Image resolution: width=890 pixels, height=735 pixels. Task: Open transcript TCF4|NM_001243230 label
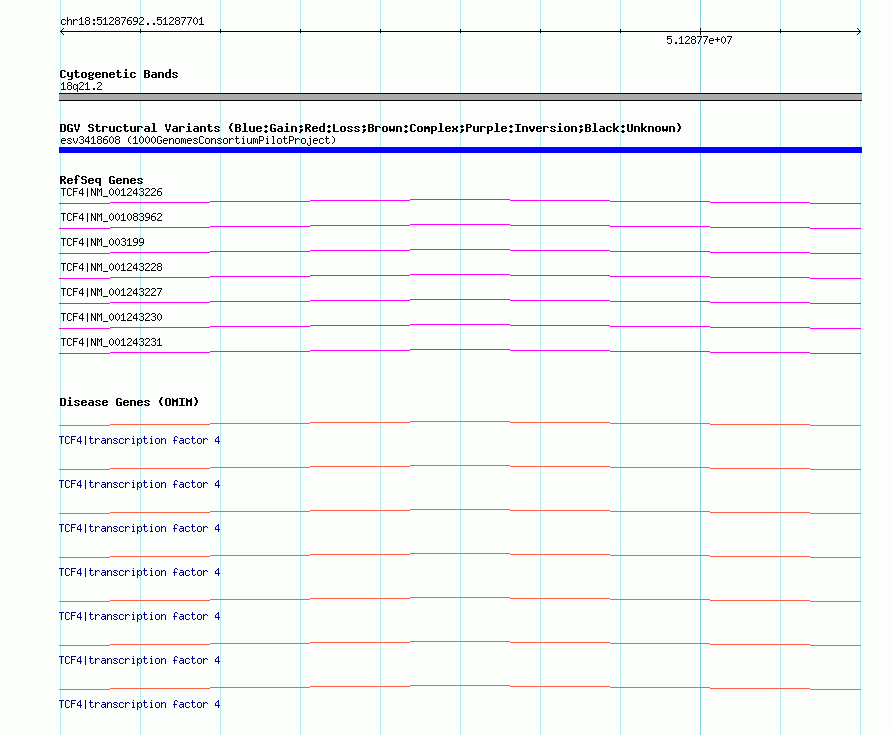point(111,317)
